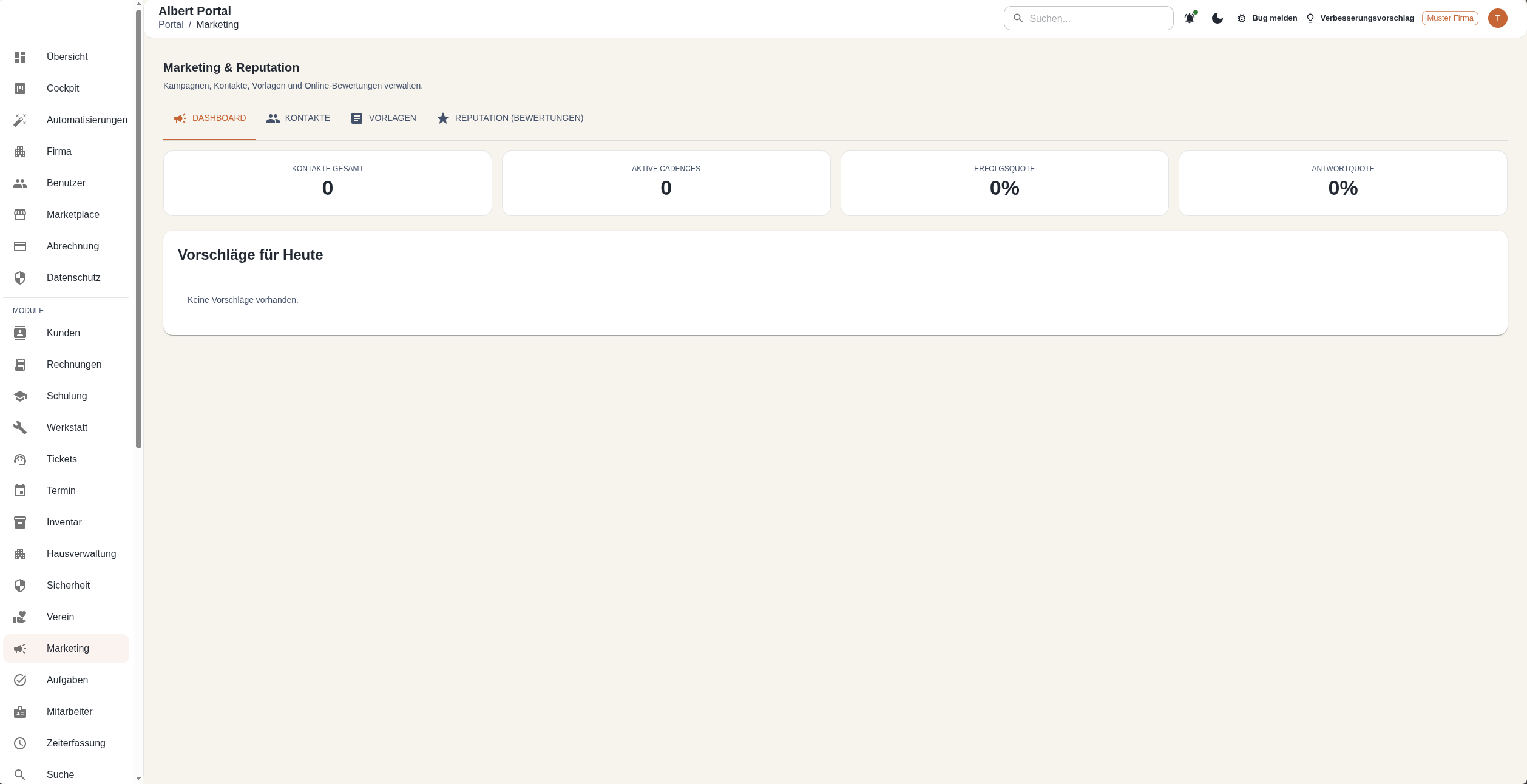Click the Marketplace storefront icon
The width and height of the screenshot is (1527, 784).
coord(20,215)
